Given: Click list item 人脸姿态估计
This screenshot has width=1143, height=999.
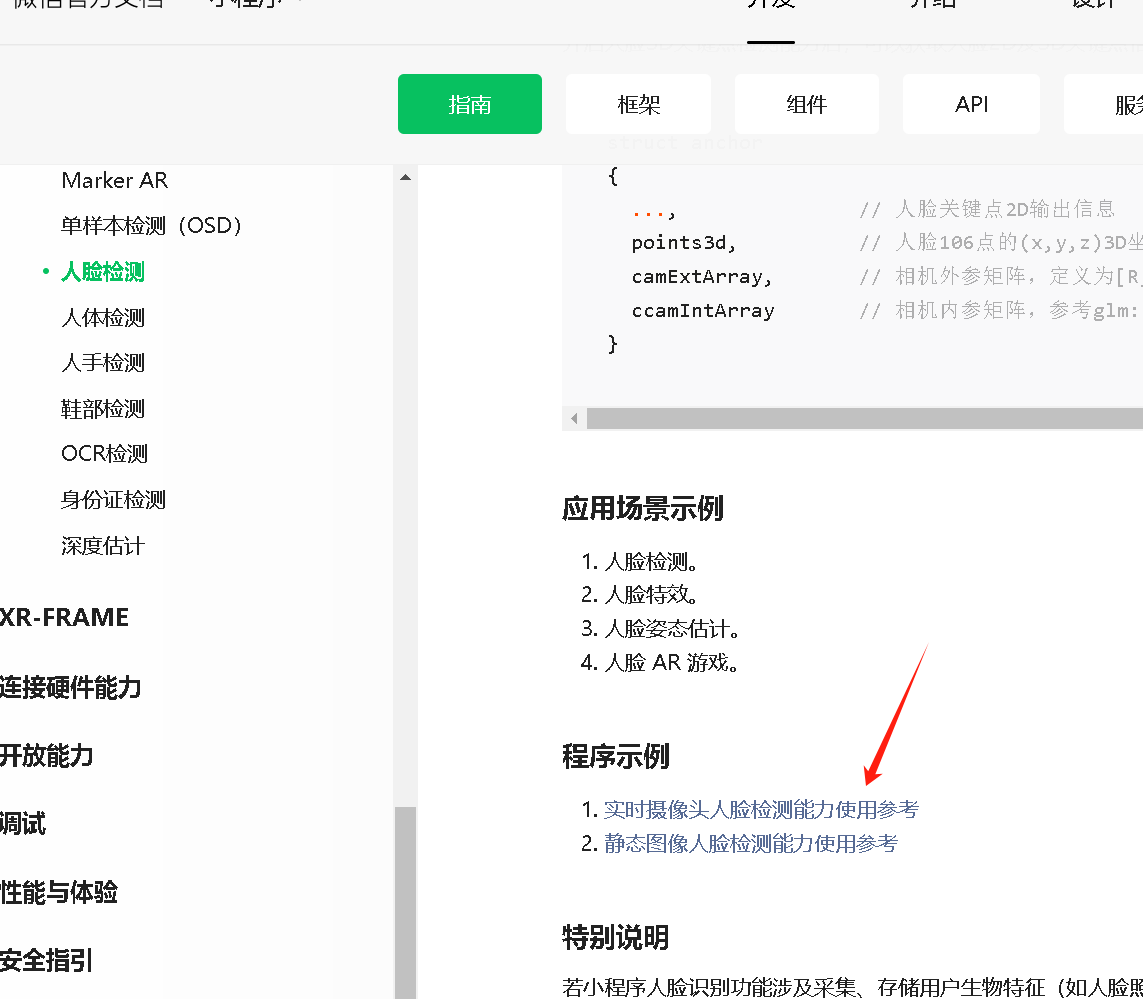Looking at the screenshot, I should pos(672,629).
